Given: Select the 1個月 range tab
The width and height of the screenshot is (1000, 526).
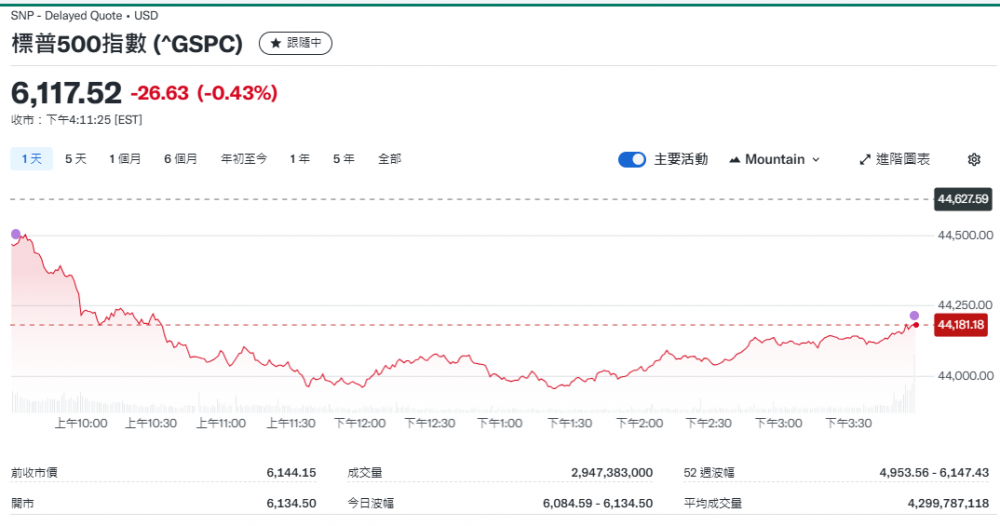Looking at the screenshot, I should [125, 159].
